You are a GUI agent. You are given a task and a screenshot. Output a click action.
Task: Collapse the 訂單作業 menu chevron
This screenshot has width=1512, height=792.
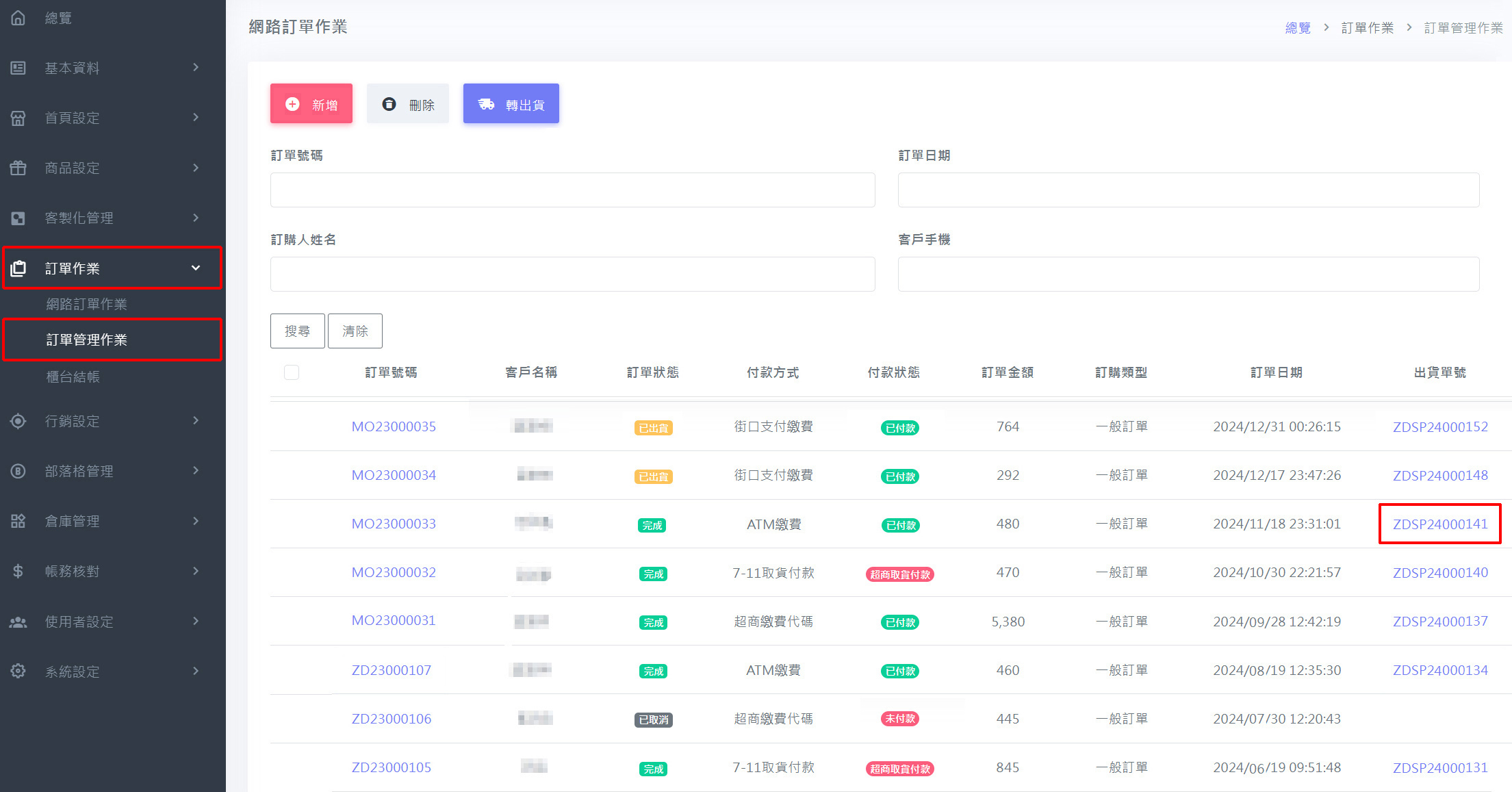[x=196, y=268]
